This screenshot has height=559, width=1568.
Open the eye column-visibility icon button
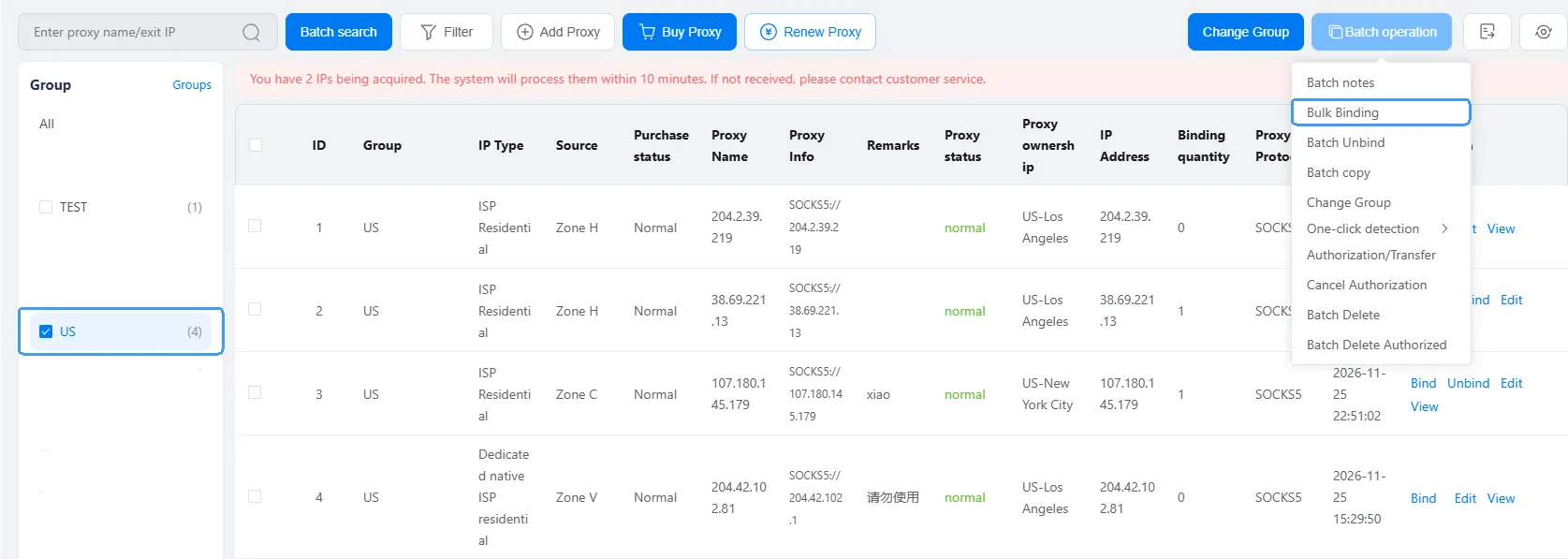tap(1544, 32)
